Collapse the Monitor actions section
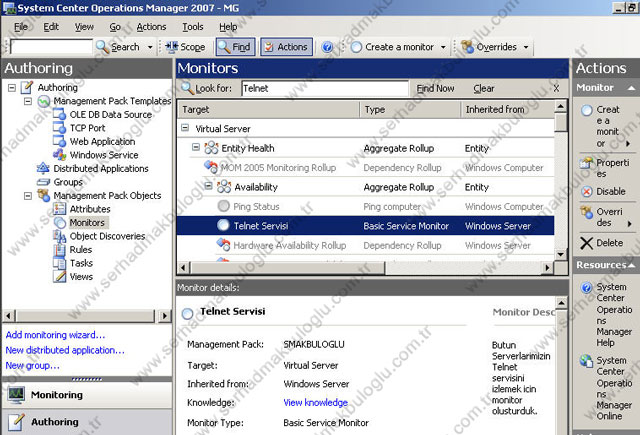Viewport: 640px width, 435px height. pos(631,88)
